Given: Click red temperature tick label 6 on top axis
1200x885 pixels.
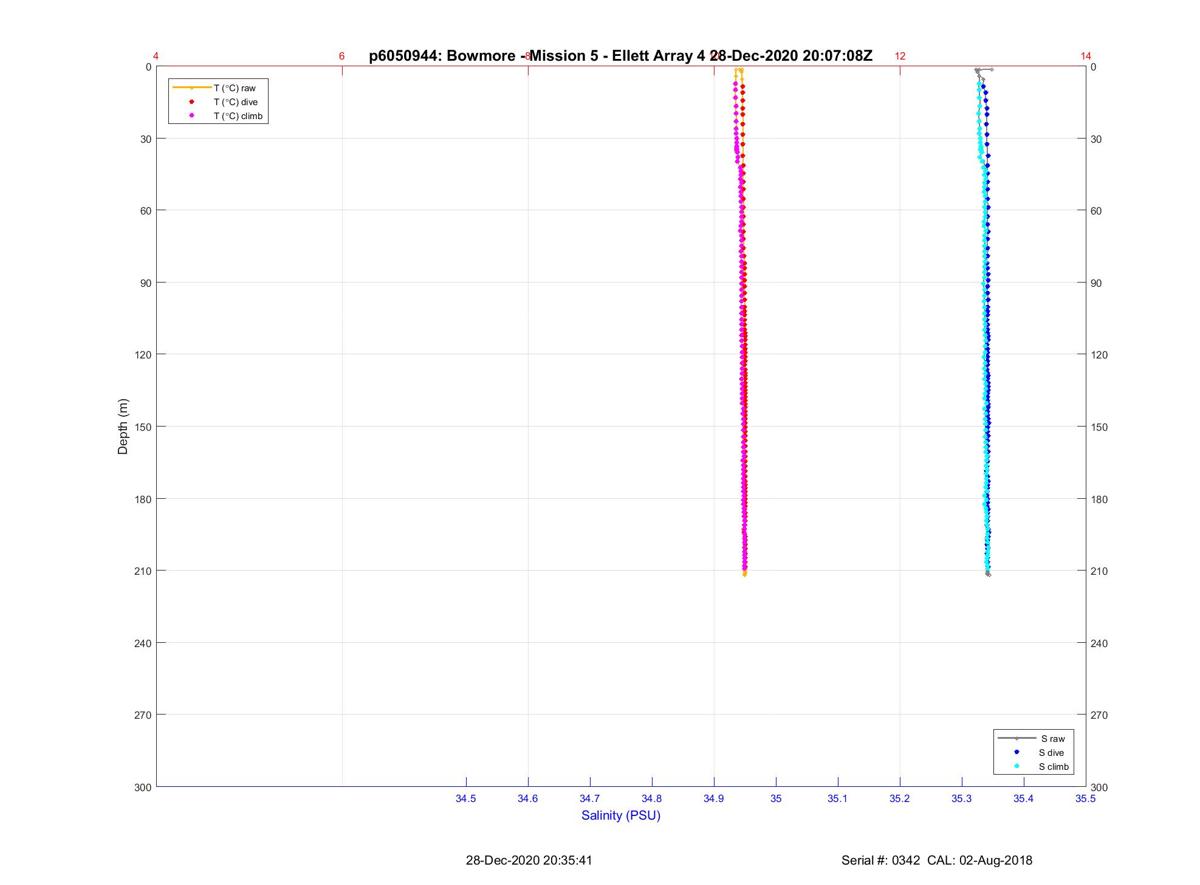Looking at the screenshot, I should pos(342,56).
